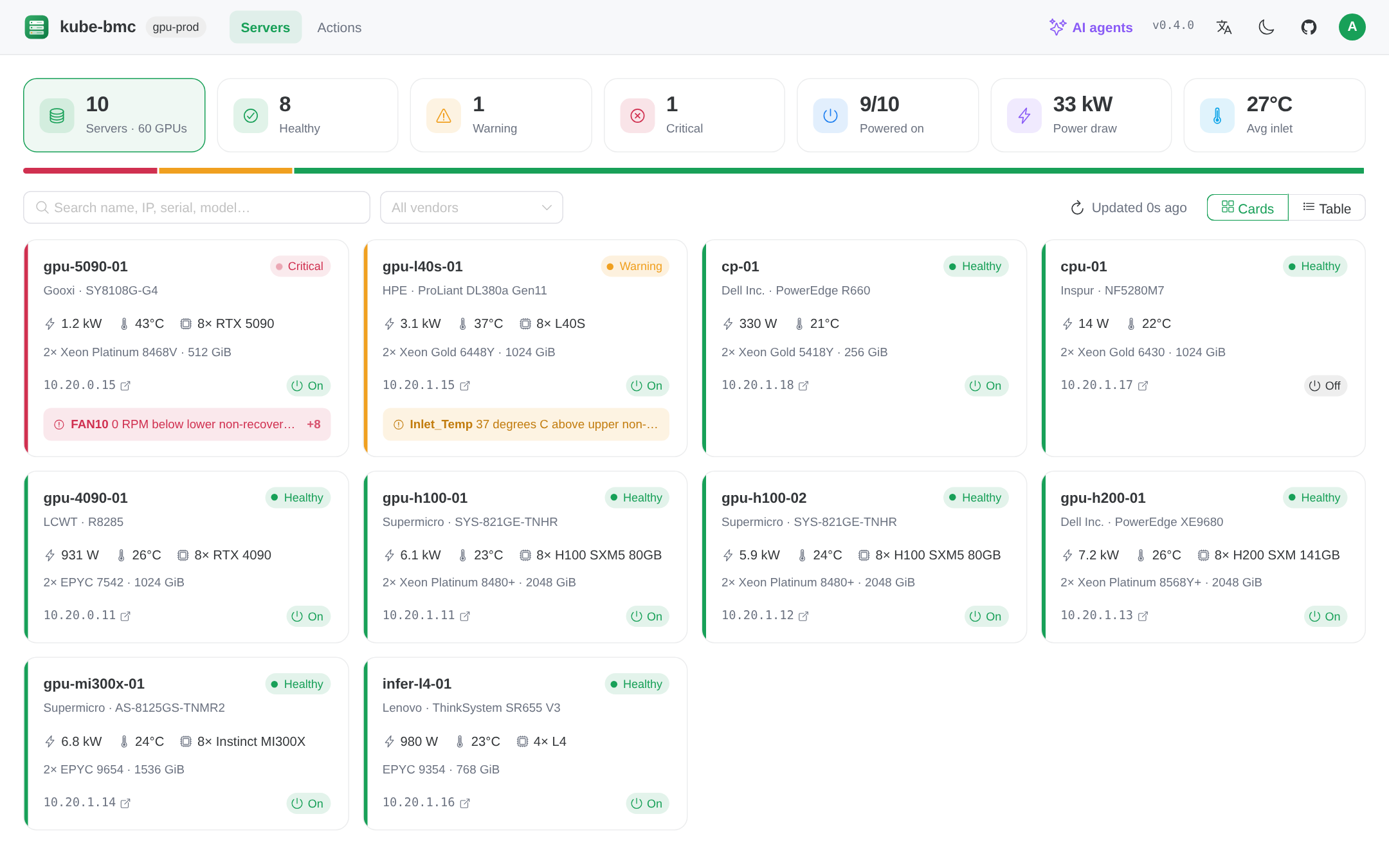Toggle dark mode moon icon
The width and height of the screenshot is (1389, 868).
1266,27
